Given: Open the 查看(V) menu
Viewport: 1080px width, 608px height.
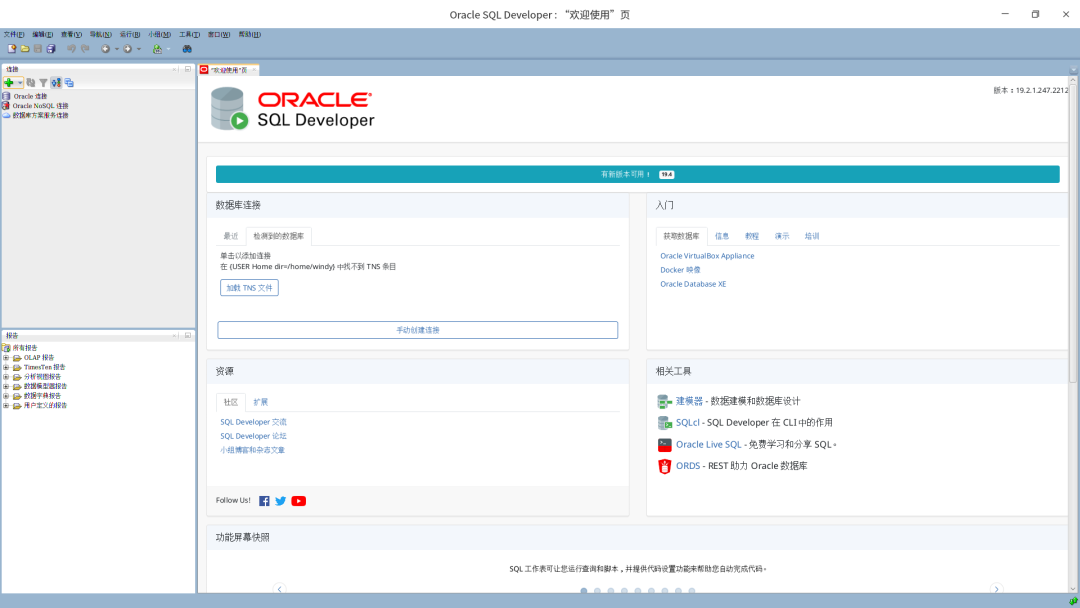Looking at the screenshot, I should [x=71, y=34].
